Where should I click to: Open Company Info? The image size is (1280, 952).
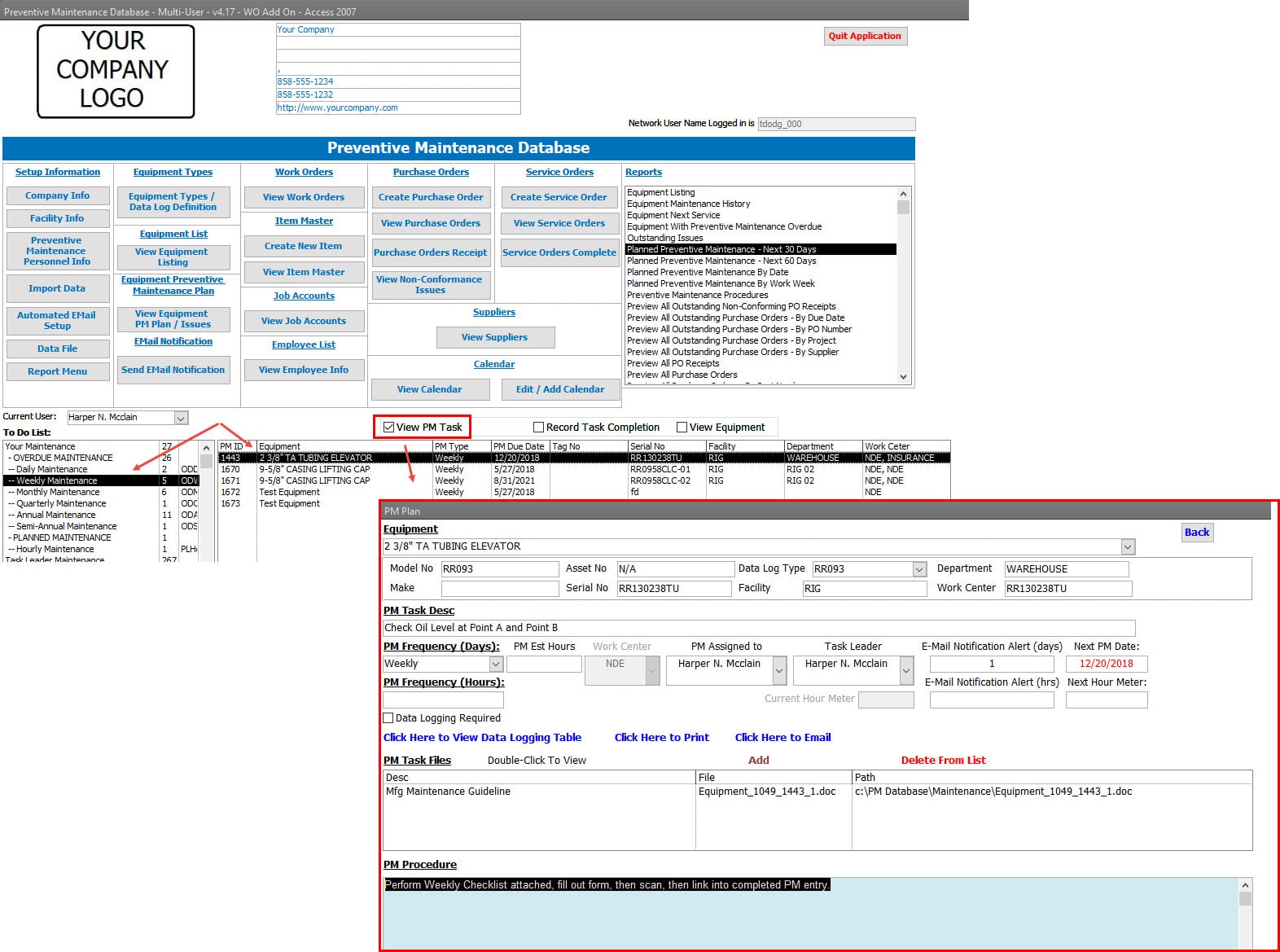pyautogui.click(x=57, y=195)
